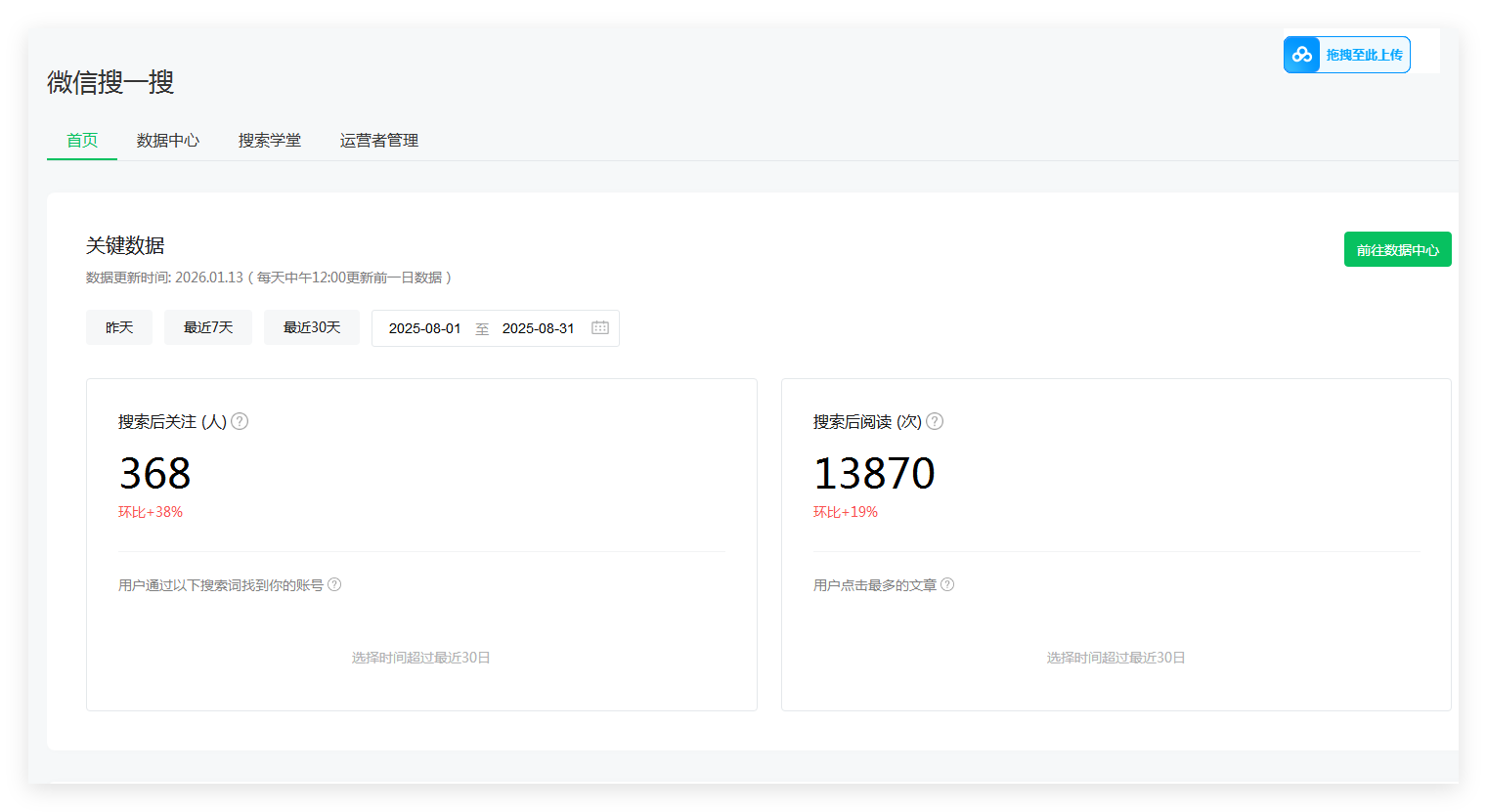Click the 关键数据 heading
This screenshot has height=812, width=1487.
(125, 245)
